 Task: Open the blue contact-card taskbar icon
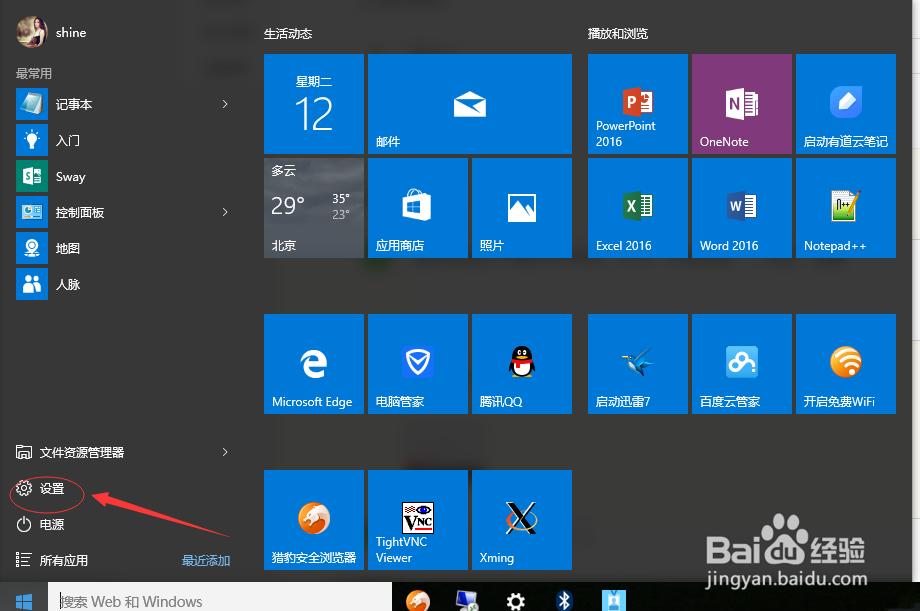tap(614, 600)
